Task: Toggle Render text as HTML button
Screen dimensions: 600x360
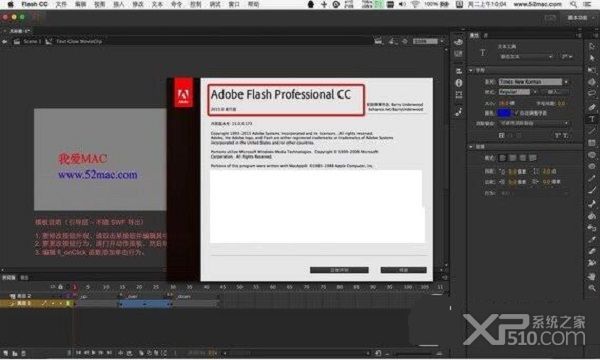Action: 510,135
